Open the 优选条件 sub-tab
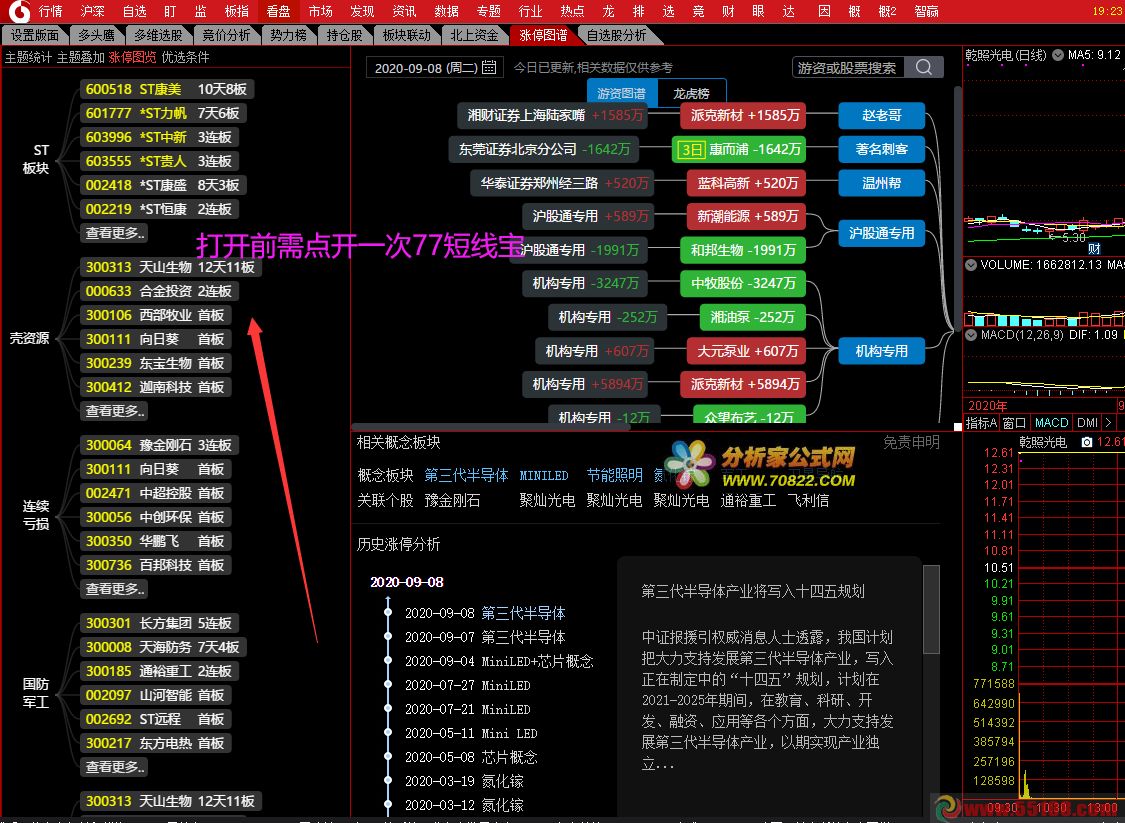This screenshot has width=1125, height=823. (x=185, y=57)
